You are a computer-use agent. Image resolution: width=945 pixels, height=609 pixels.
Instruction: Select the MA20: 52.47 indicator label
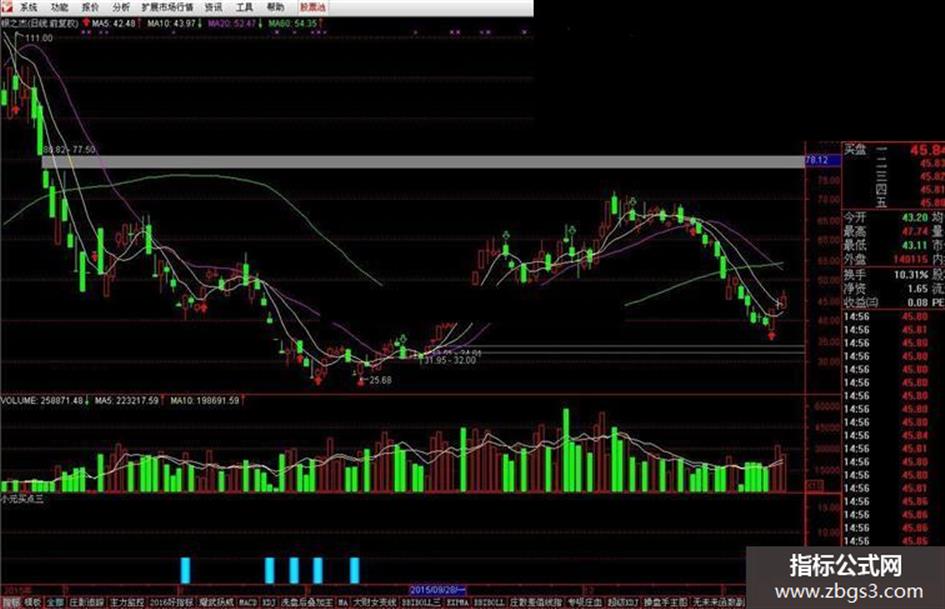click(232, 24)
